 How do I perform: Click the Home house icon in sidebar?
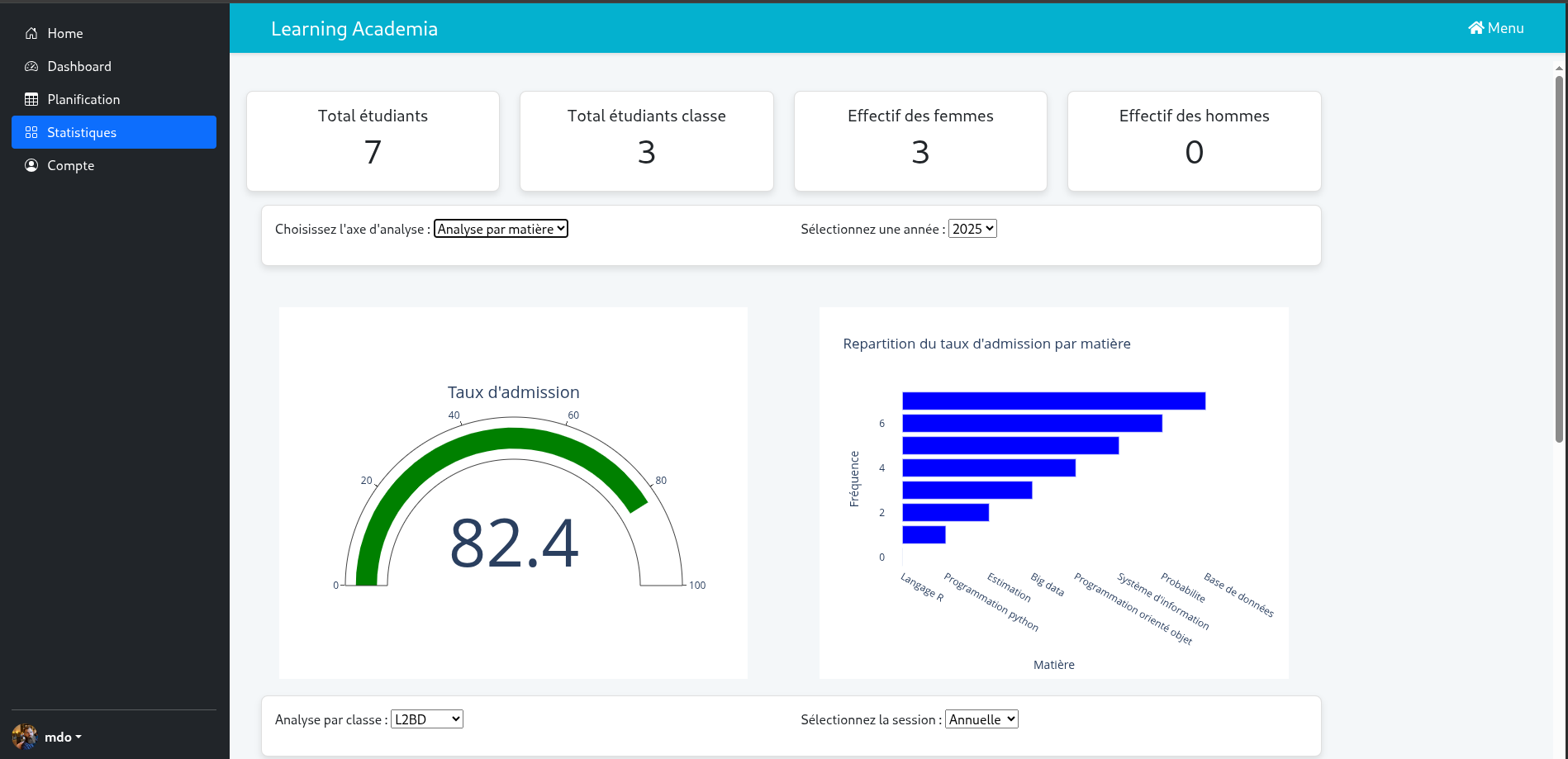tap(31, 33)
